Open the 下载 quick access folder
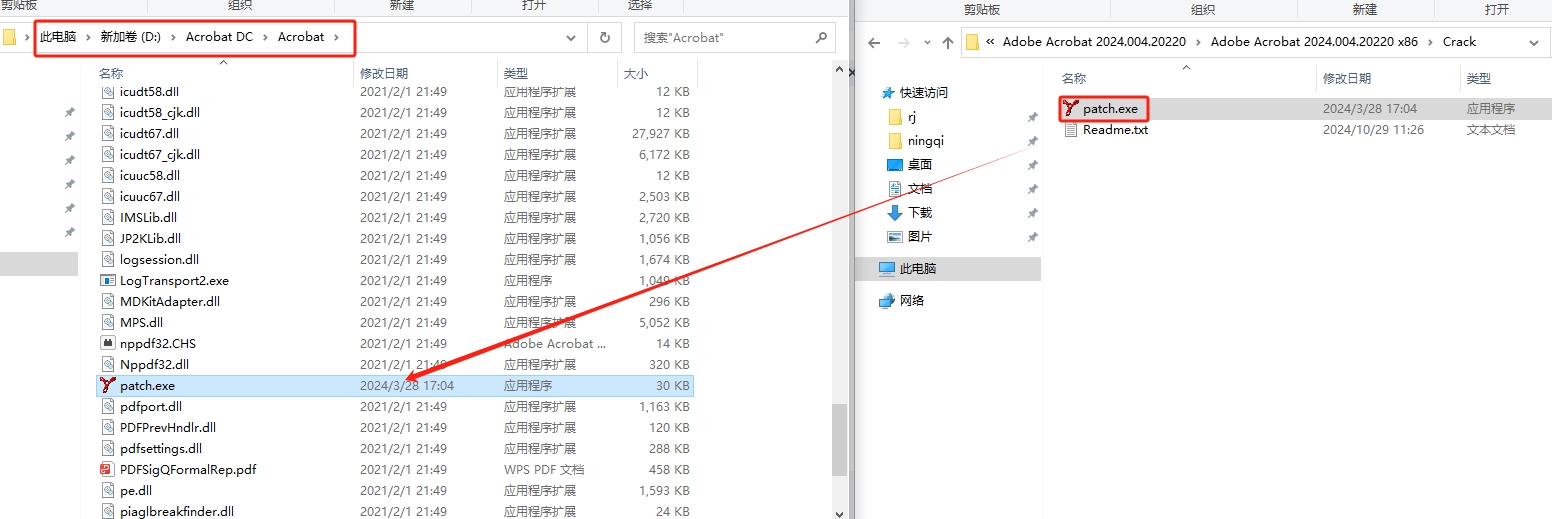Image resolution: width=1552 pixels, height=519 pixels. click(x=919, y=213)
